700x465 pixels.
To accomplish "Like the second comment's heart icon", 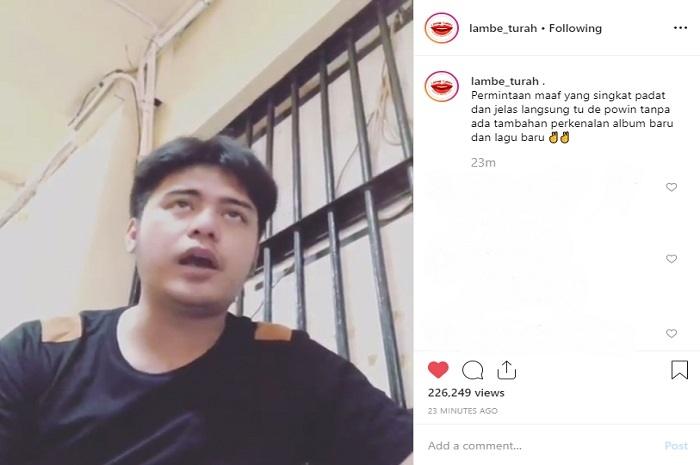I will coord(671,259).
